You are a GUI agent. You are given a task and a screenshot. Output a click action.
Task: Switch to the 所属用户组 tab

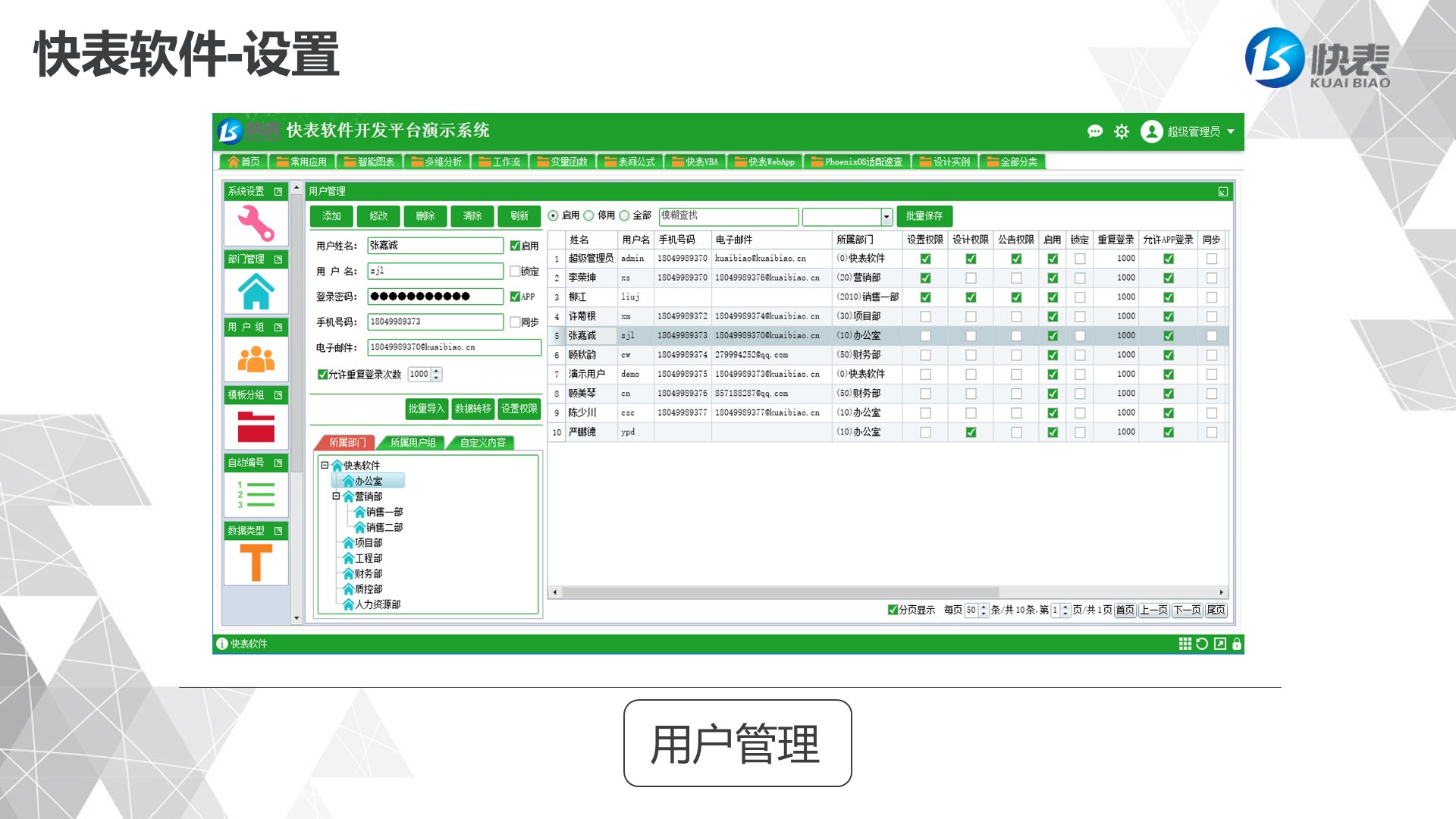coord(413,443)
